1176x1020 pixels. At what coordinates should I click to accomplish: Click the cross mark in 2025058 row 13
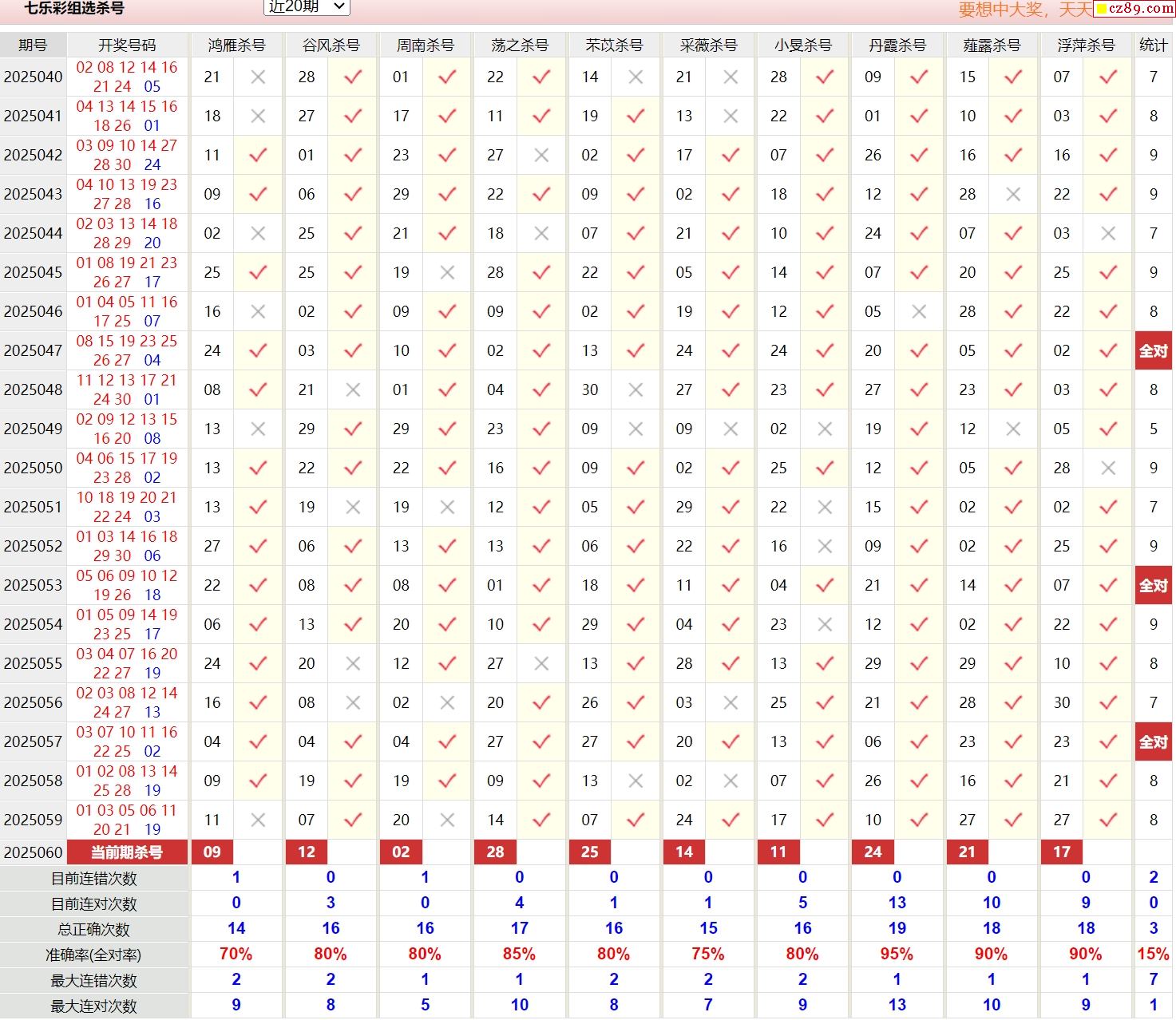click(636, 781)
